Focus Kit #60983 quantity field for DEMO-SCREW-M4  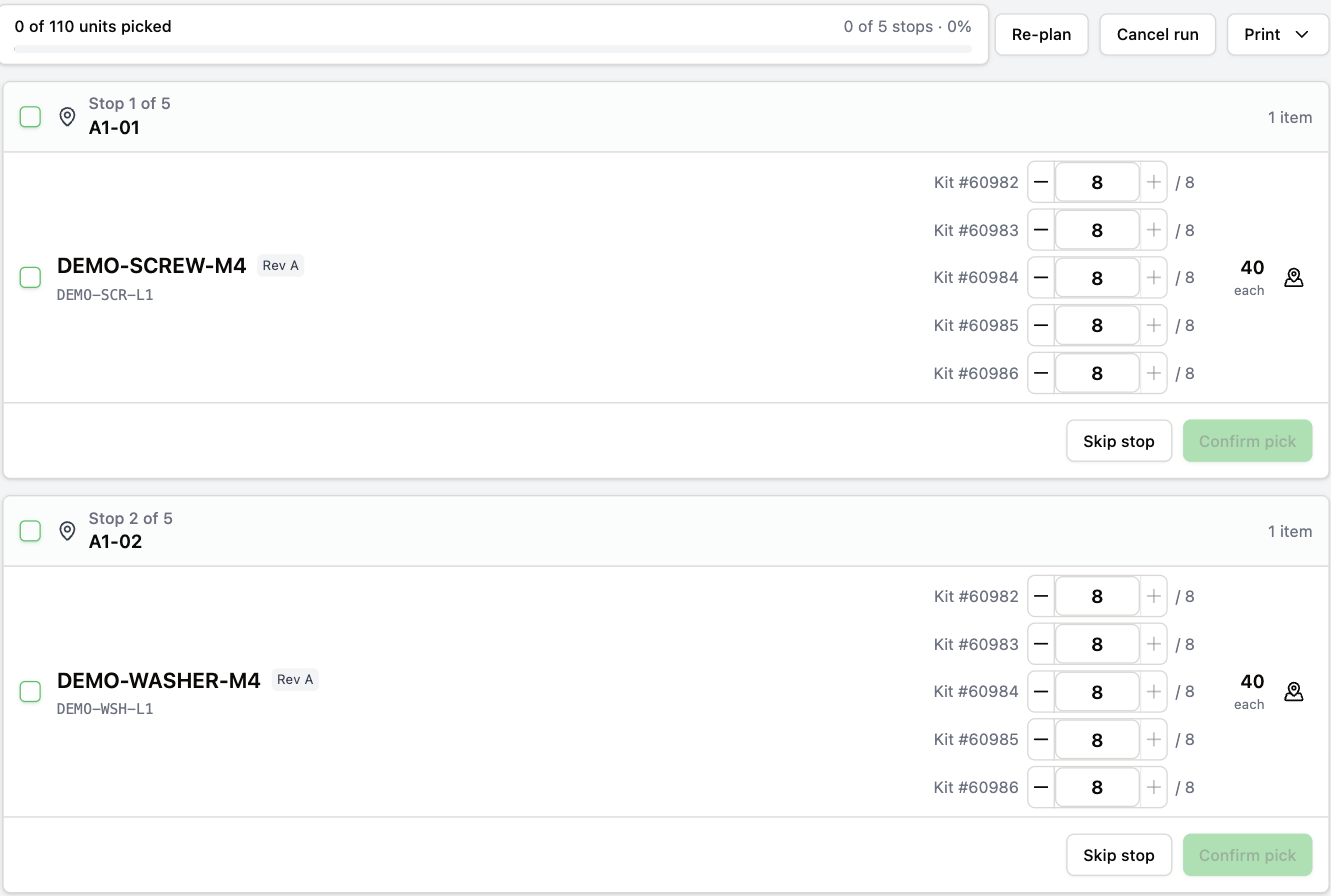(x=1097, y=230)
